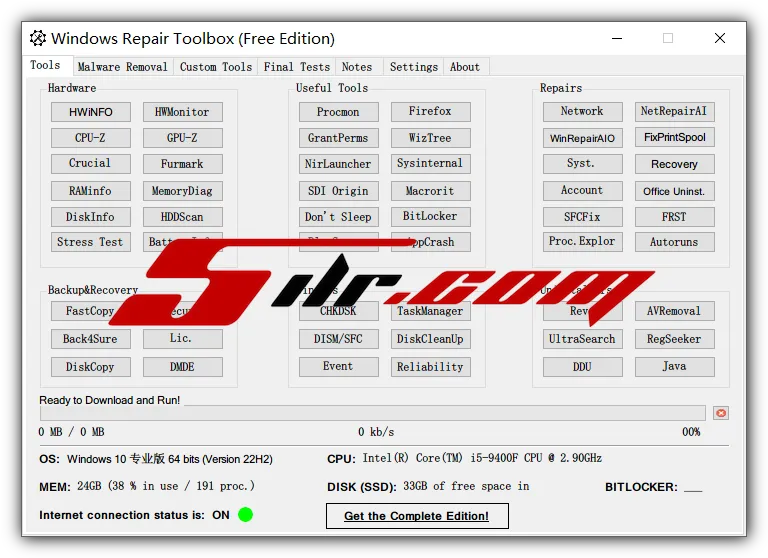Open the Procmon utility
The width and height of the screenshot is (768, 558).
pos(338,112)
